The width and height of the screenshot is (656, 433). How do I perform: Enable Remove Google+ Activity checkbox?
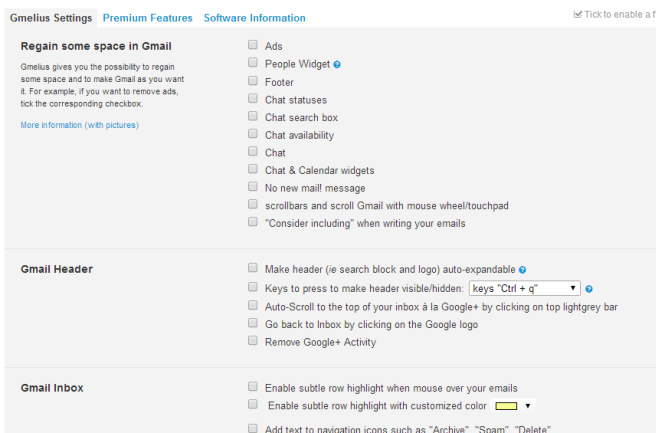click(253, 341)
